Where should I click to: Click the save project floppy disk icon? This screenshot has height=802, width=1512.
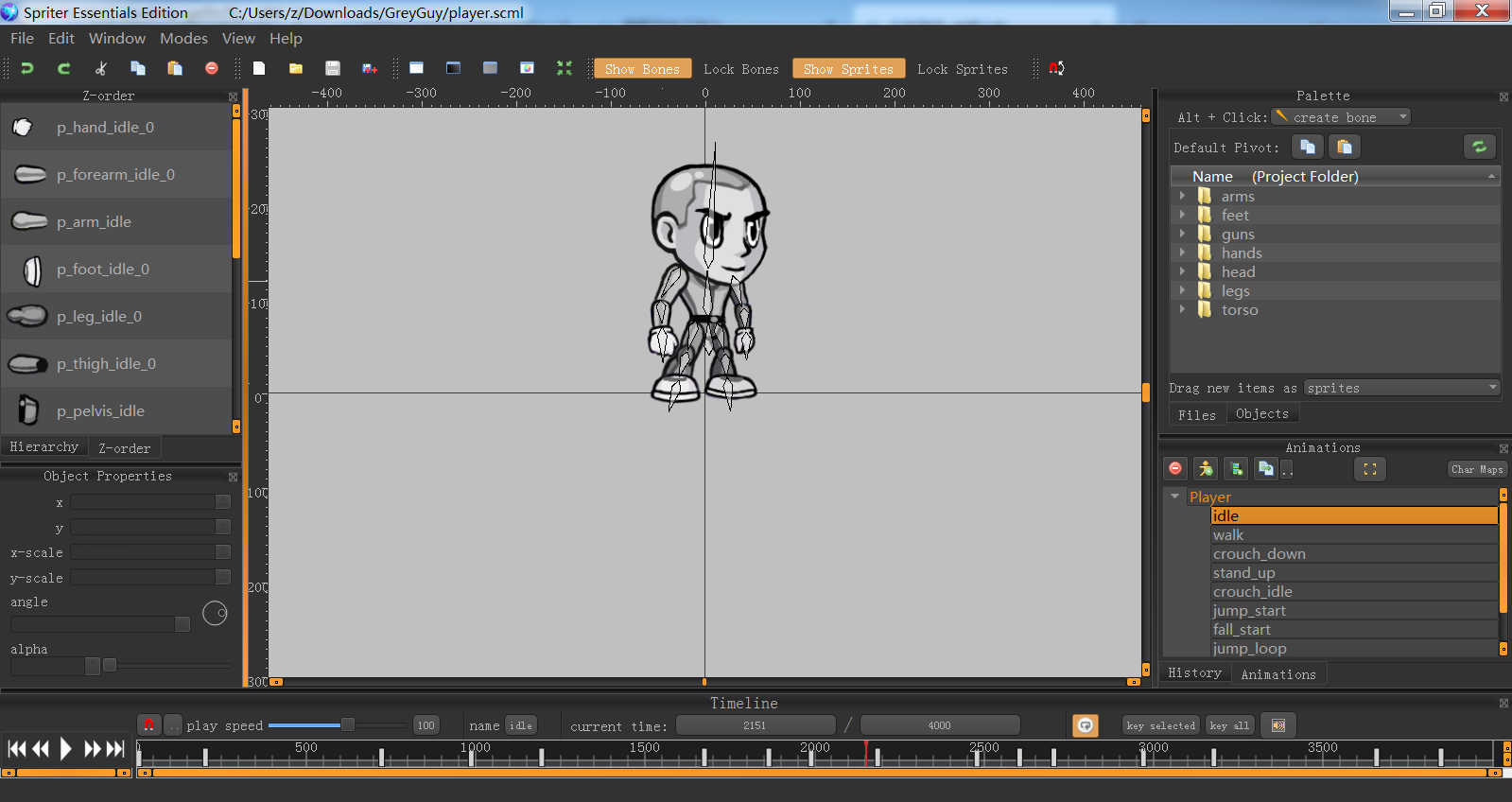point(332,68)
